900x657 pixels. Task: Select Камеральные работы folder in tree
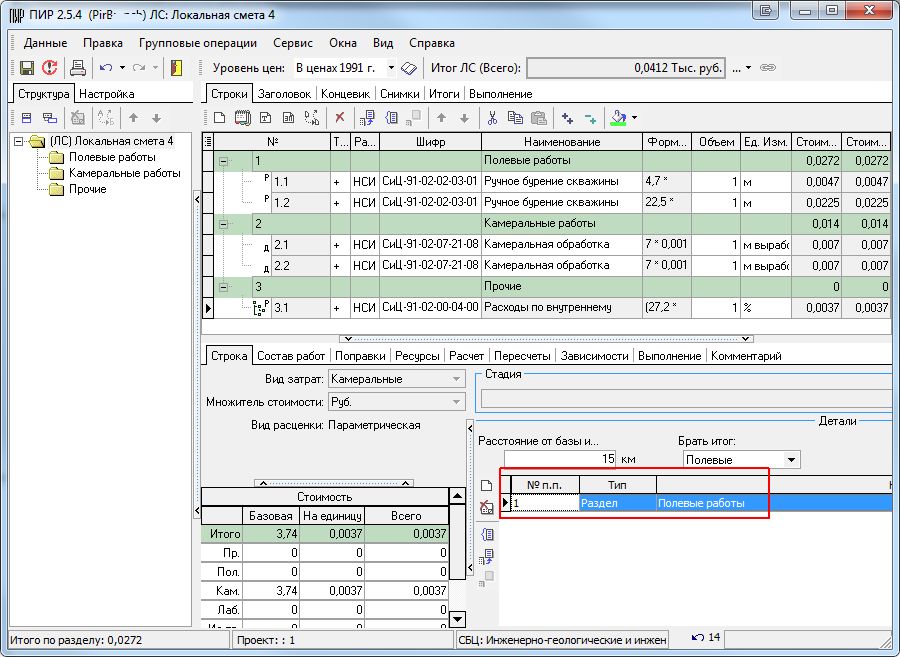124,173
